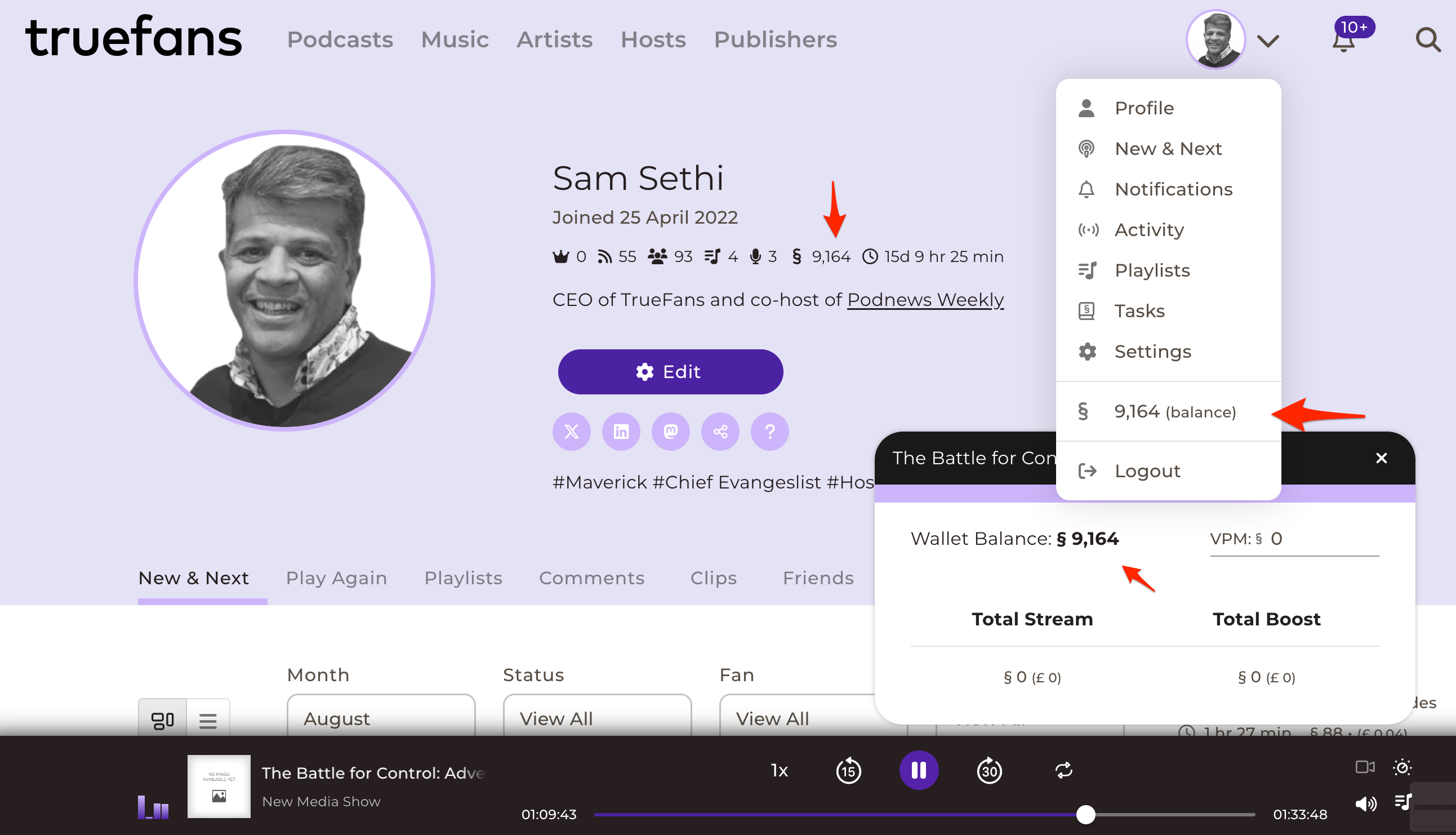1456x835 pixels.
Task: Switch to the Comments tab
Action: click(x=591, y=578)
